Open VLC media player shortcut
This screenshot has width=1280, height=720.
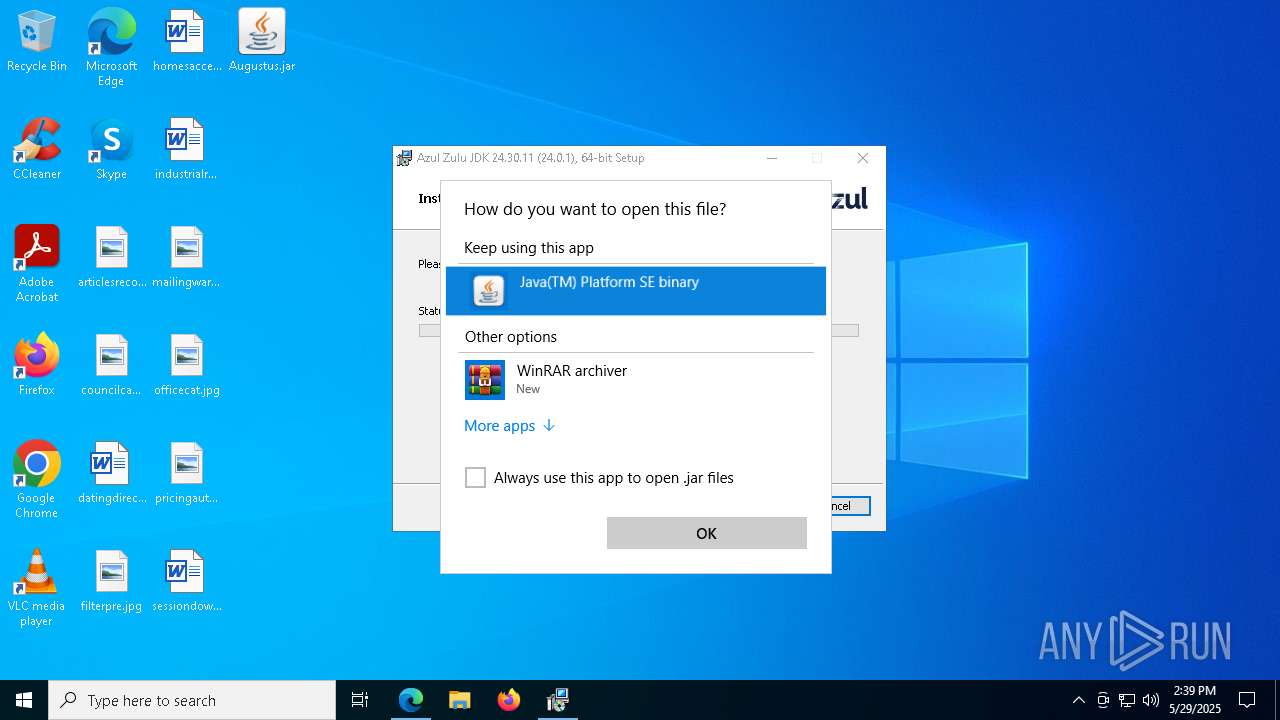(x=37, y=589)
